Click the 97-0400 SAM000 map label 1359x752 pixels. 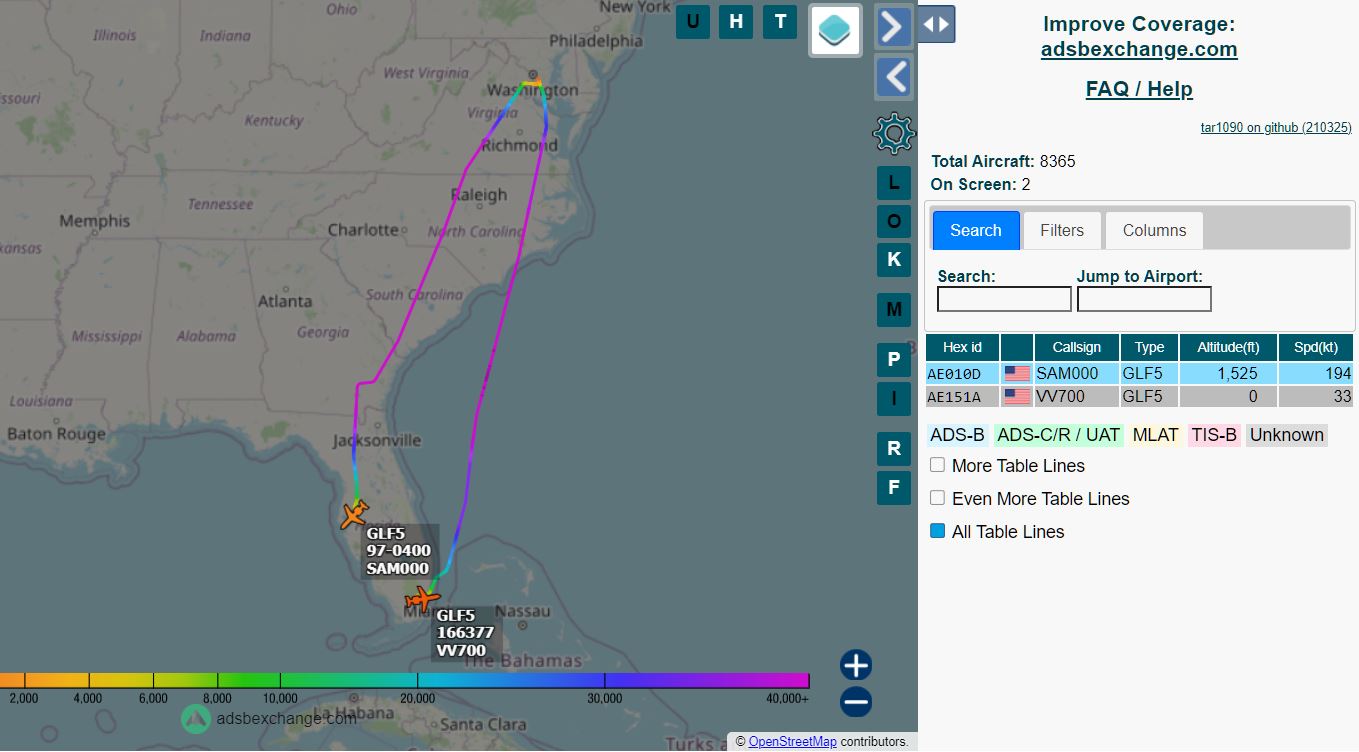tap(399, 551)
